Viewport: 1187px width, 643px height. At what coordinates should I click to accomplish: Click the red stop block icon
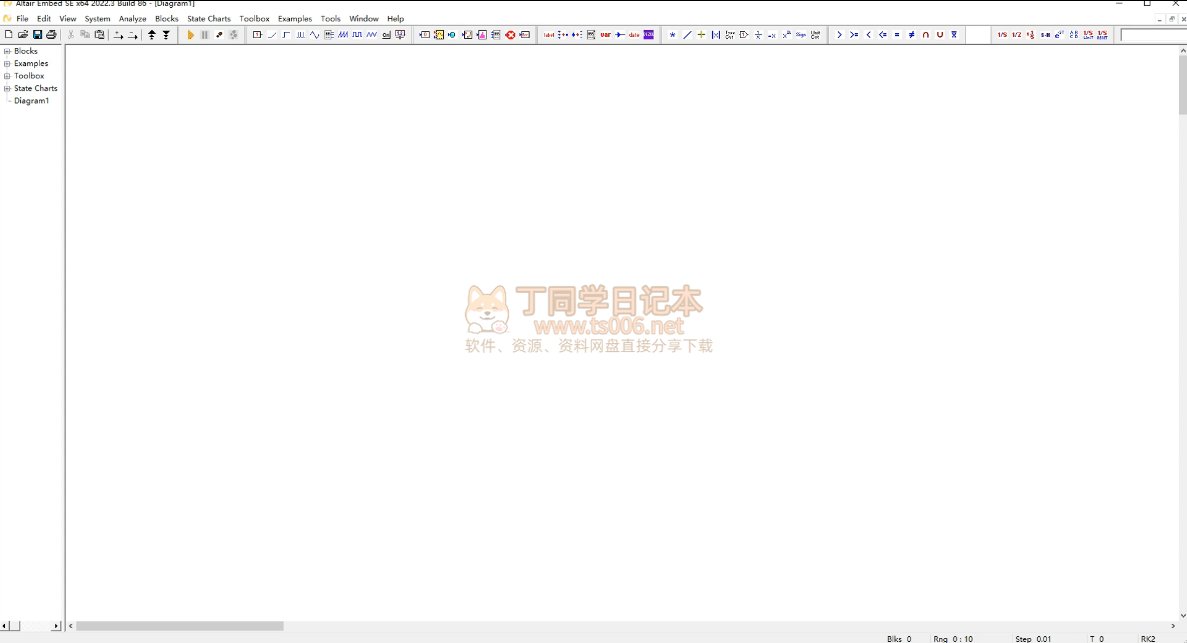click(510, 35)
